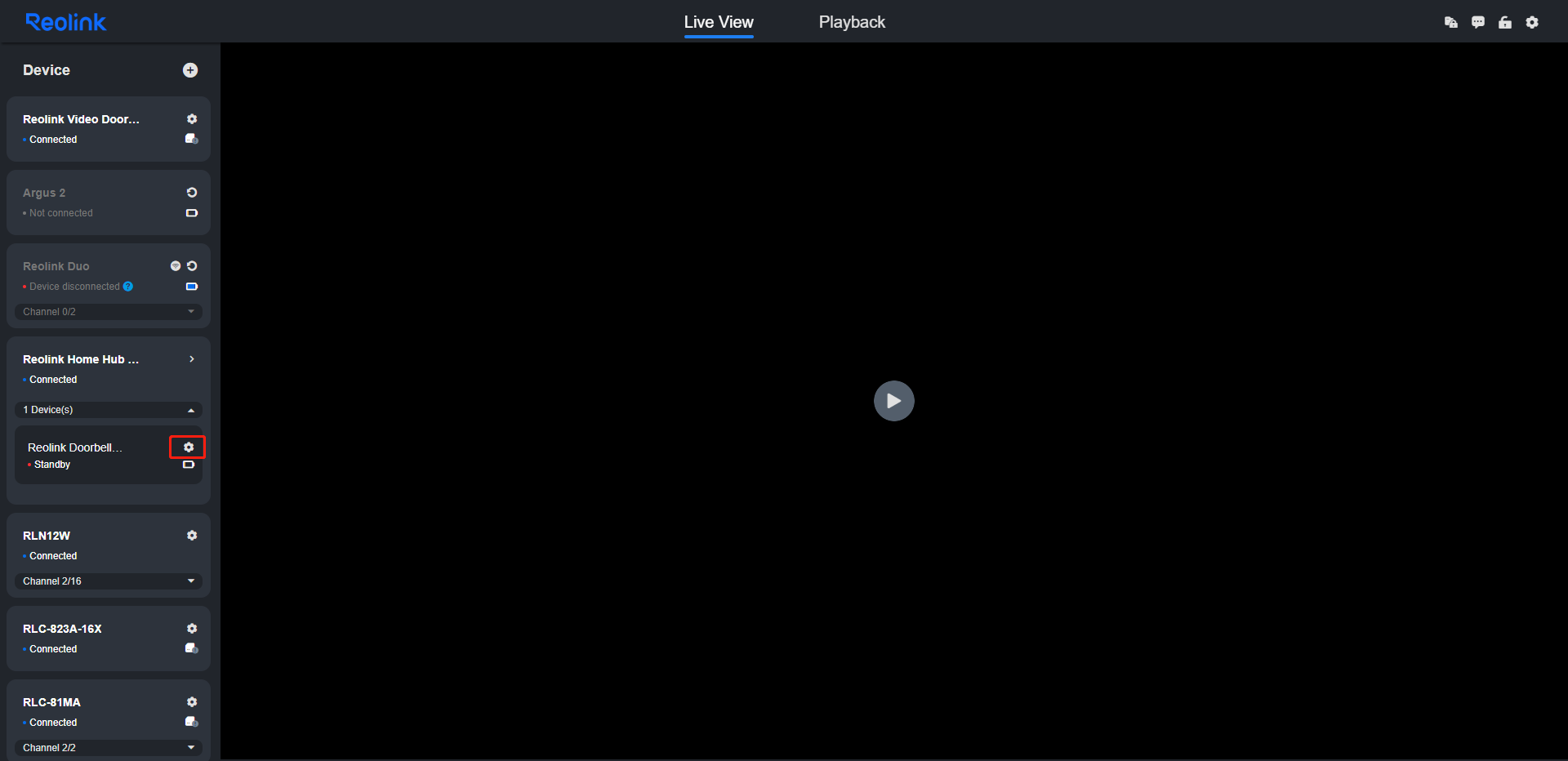Open the locked files icon in top bar
1568x761 pixels.
tap(1451, 23)
